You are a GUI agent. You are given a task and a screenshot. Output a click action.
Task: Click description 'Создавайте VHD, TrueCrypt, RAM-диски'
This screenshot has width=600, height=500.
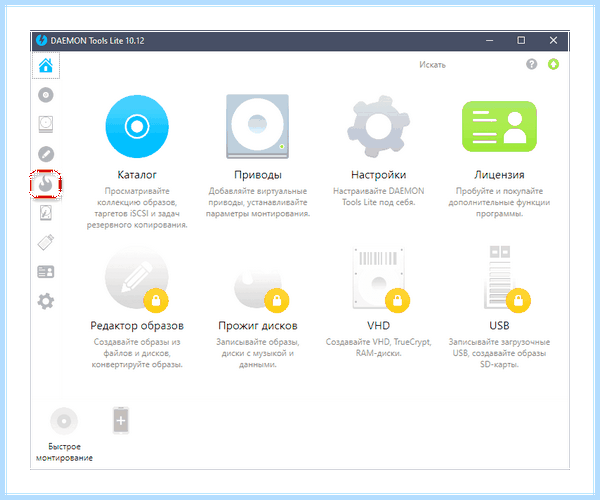(378, 347)
